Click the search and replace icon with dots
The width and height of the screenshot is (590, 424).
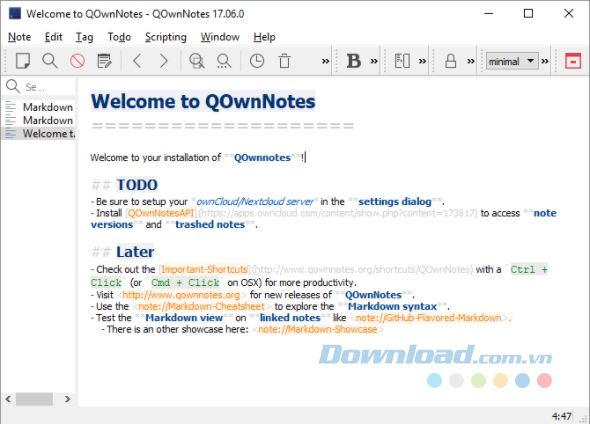point(224,61)
